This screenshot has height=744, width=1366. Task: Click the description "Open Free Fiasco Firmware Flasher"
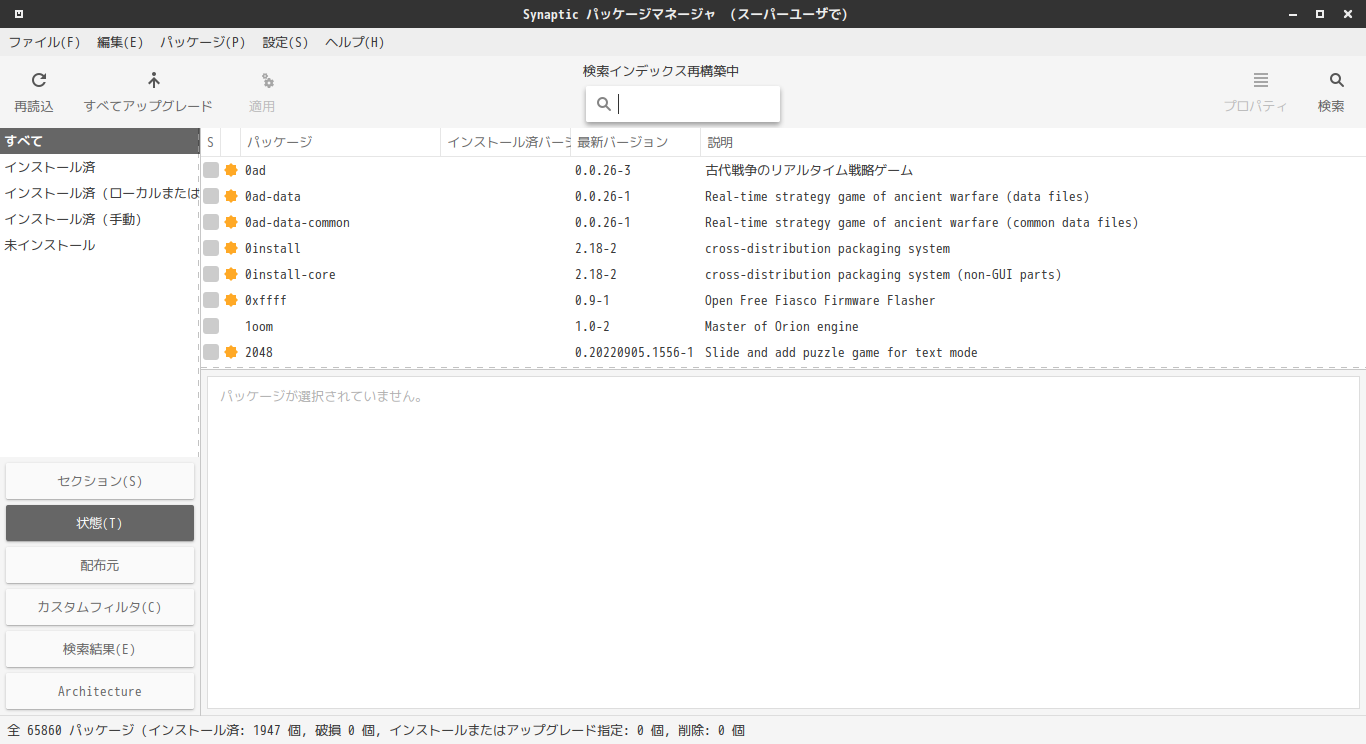[x=820, y=300]
